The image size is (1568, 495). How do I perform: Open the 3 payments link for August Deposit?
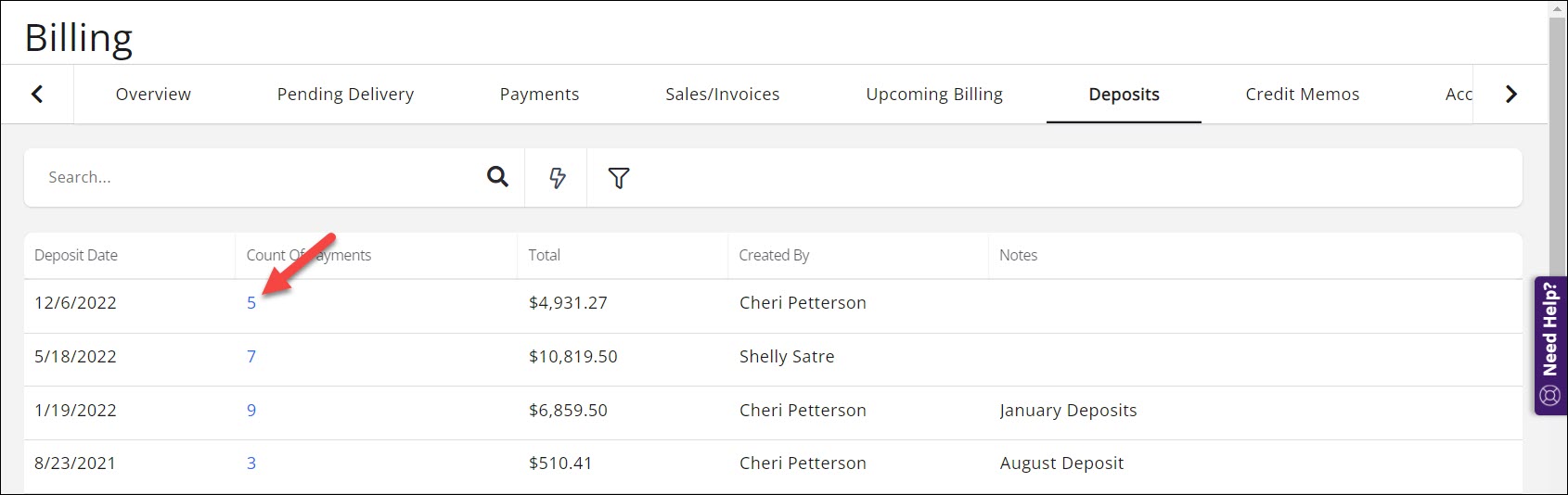click(251, 463)
